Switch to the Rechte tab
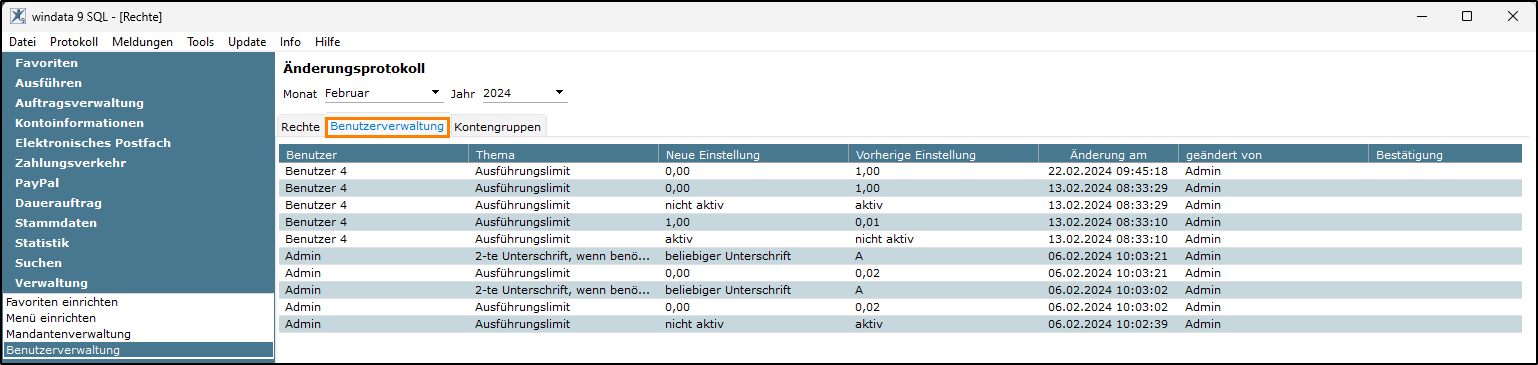This screenshot has width=1538, height=365. [x=300, y=127]
